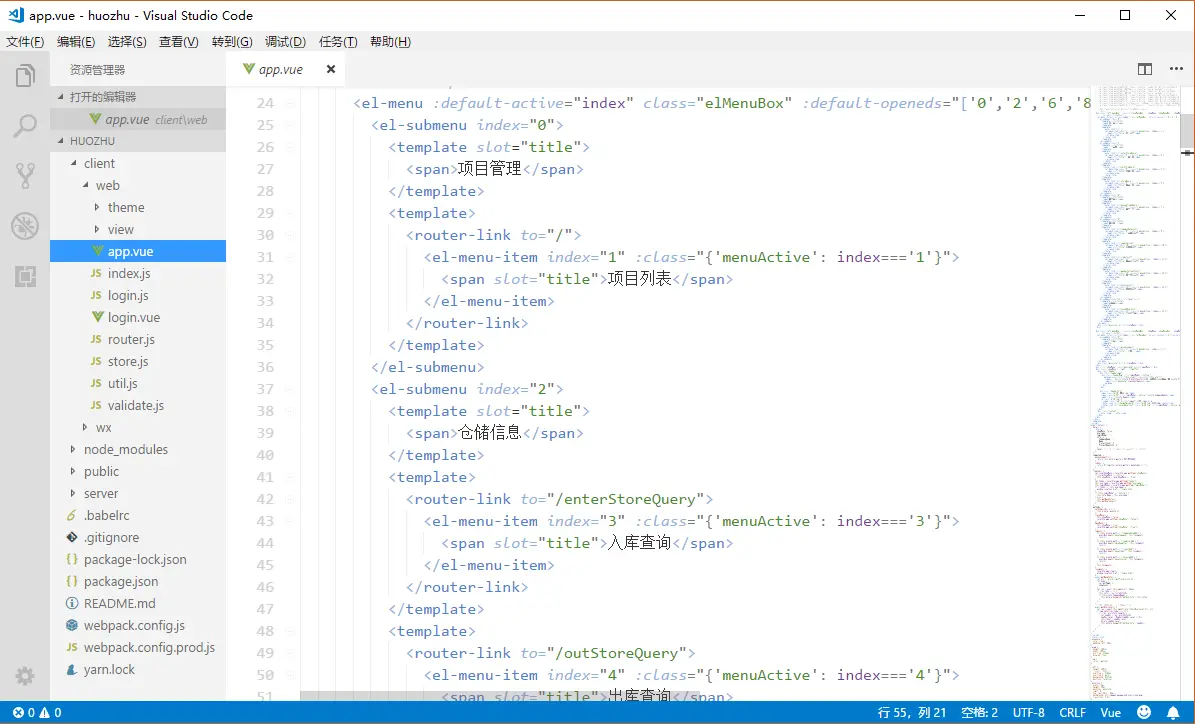Open login.vue in the explorer
The width and height of the screenshot is (1195, 724).
tap(138, 318)
